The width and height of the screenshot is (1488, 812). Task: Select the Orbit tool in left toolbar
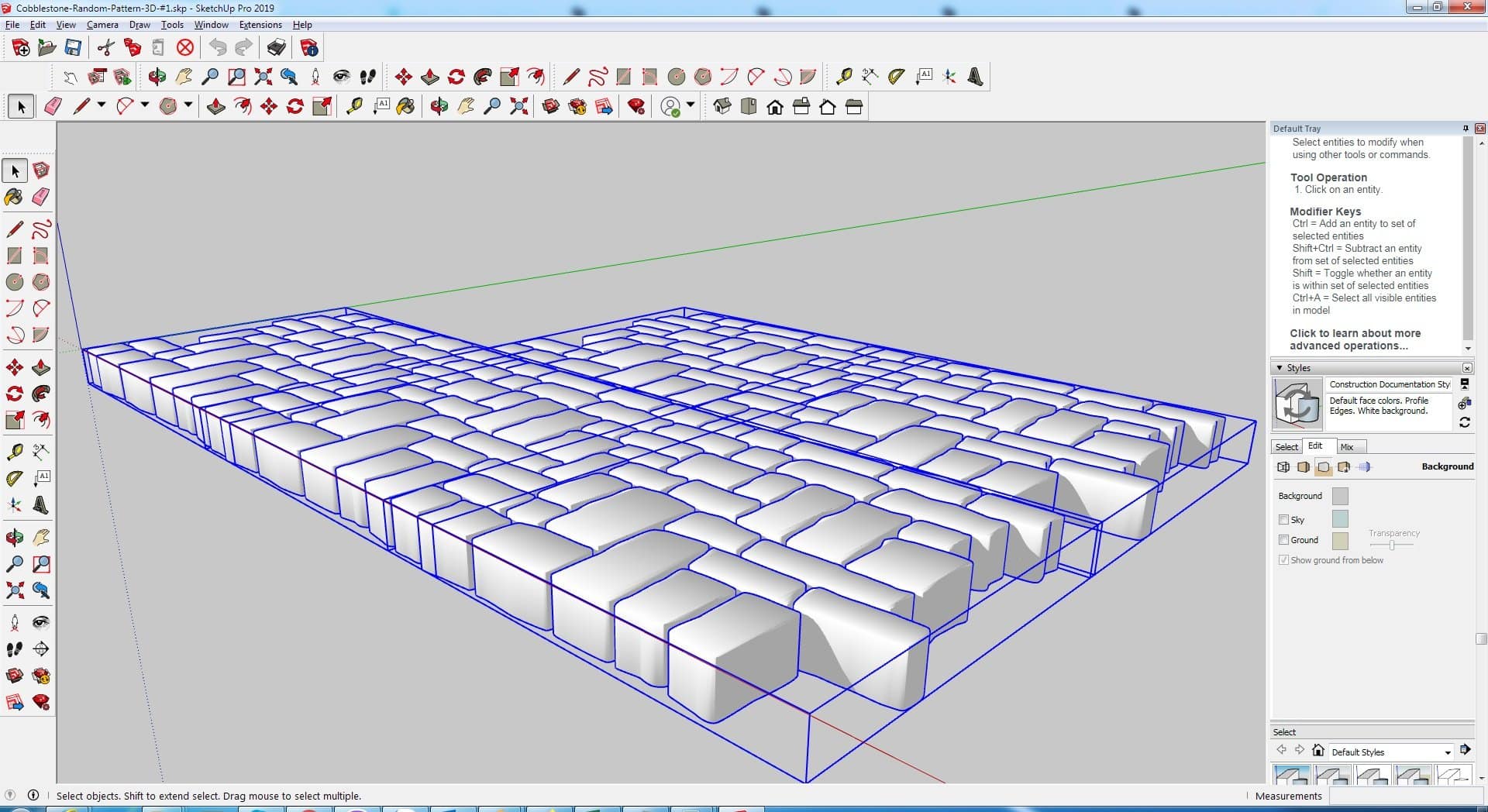point(14,537)
